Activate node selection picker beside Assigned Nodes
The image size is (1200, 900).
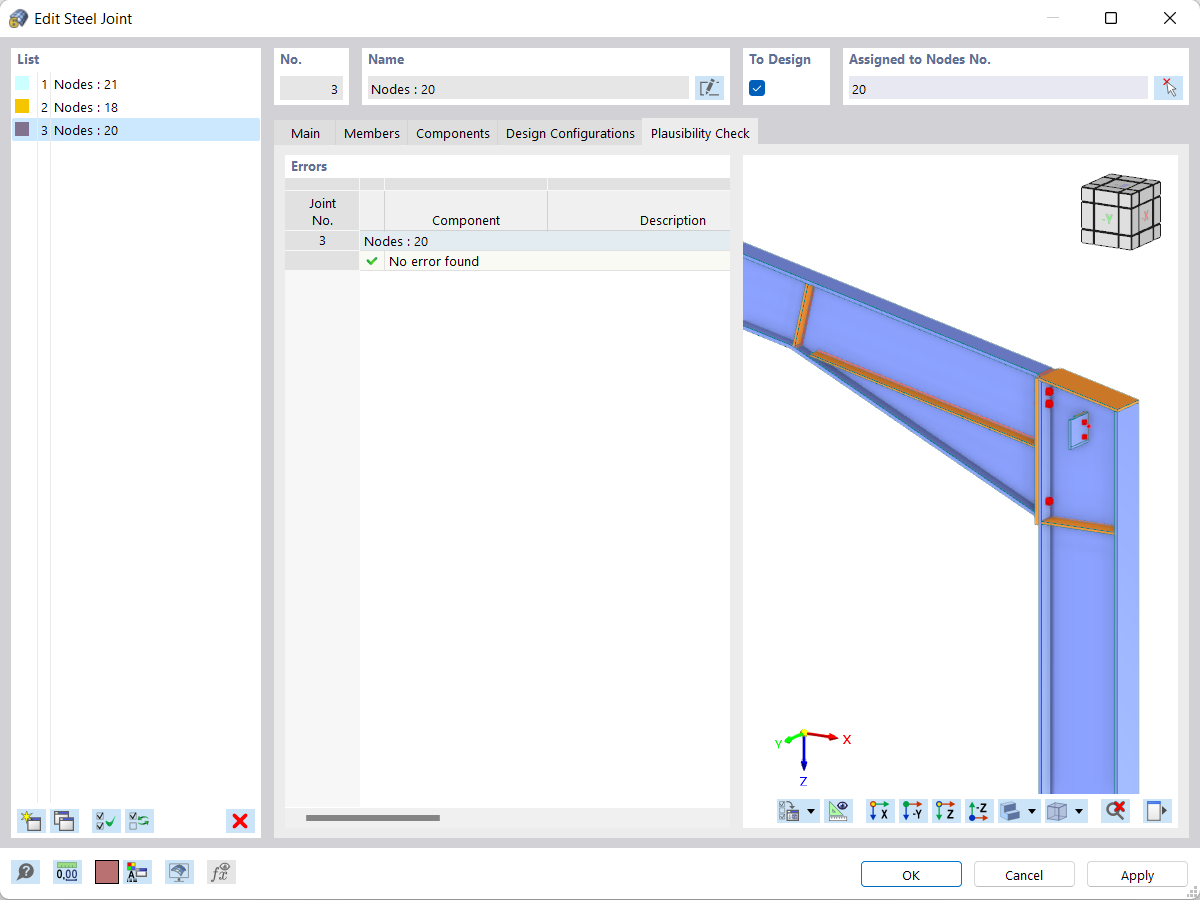pos(1168,88)
